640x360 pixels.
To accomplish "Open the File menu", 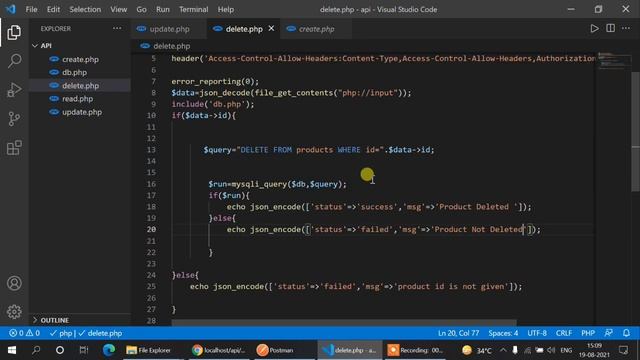I will click(31, 9).
